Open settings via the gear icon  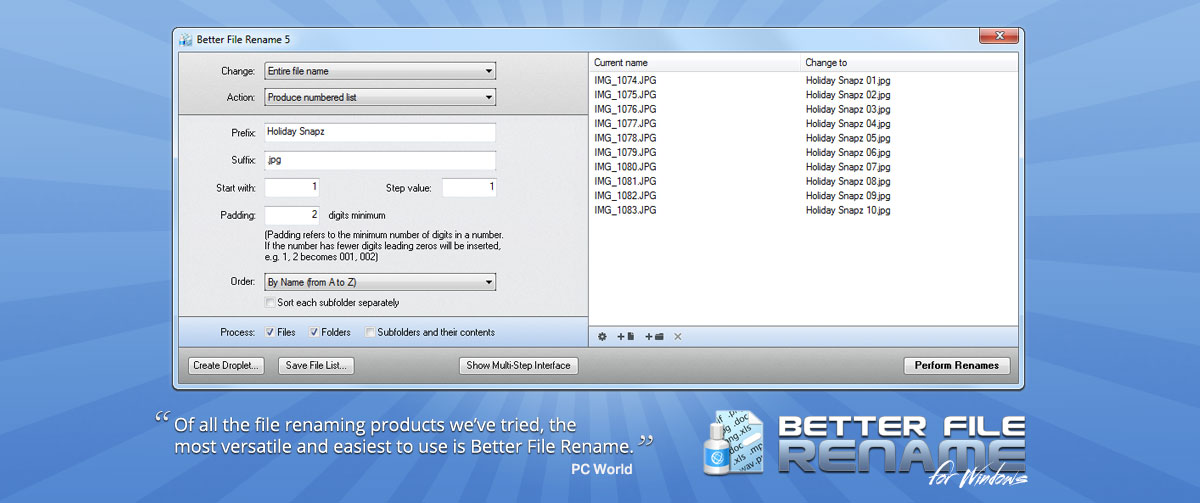(602, 337)
